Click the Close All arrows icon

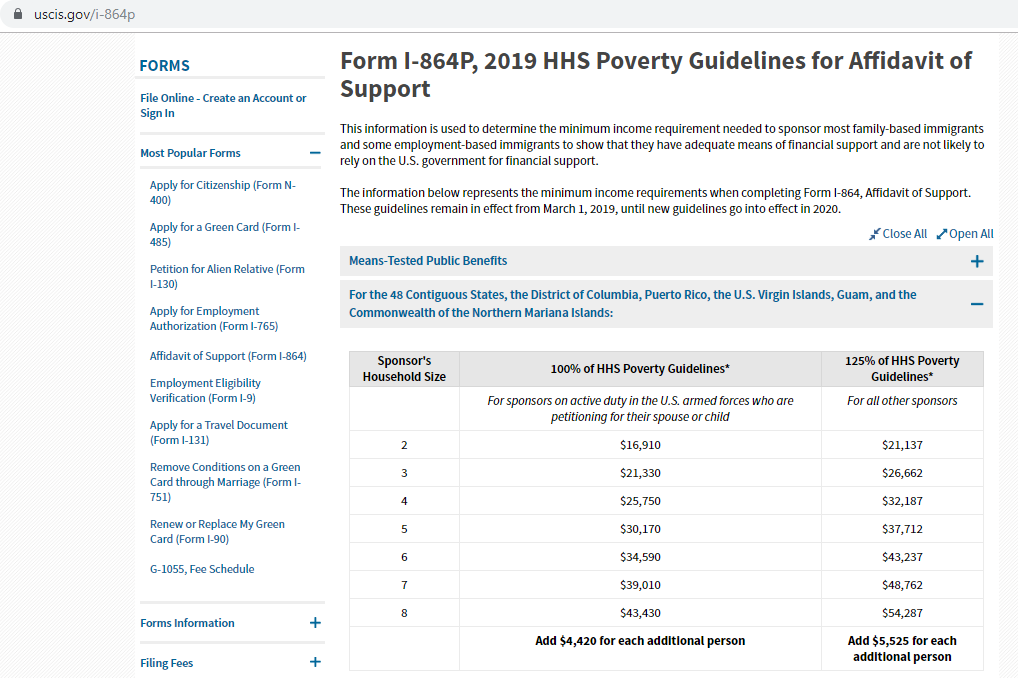coord(875,234)
